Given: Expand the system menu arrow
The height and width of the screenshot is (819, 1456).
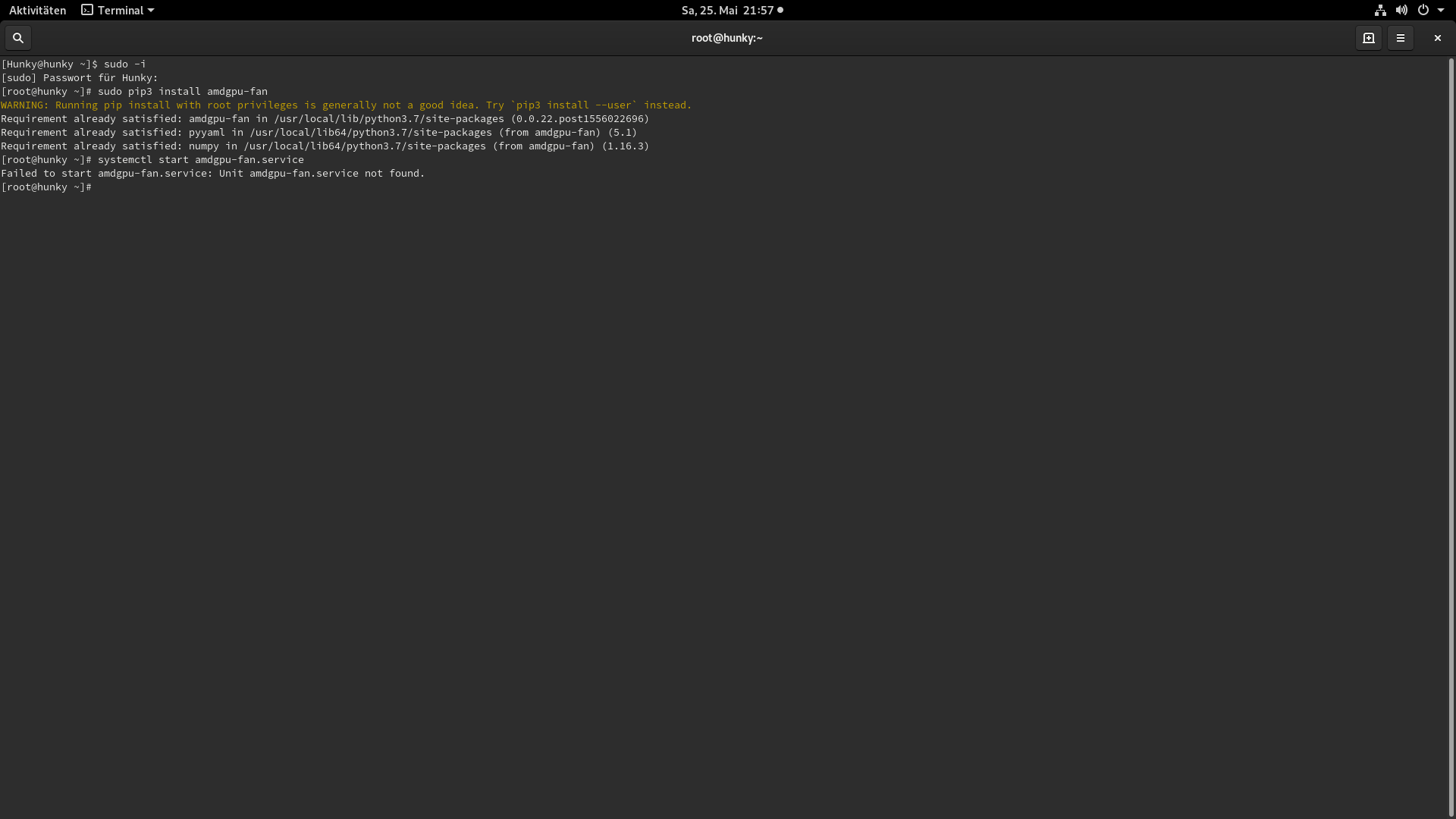Looking at the screenshot, I should coord(1441,11).
